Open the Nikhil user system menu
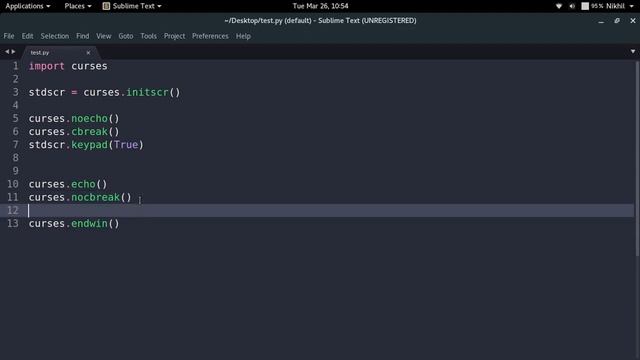Screen dimensions: 640x360 point(619,6)
